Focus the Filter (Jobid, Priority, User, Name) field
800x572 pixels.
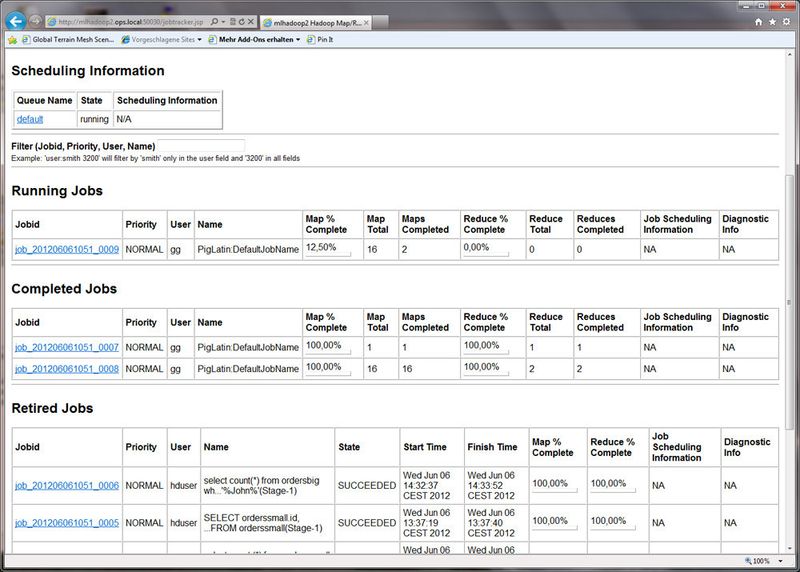point(201,146)
